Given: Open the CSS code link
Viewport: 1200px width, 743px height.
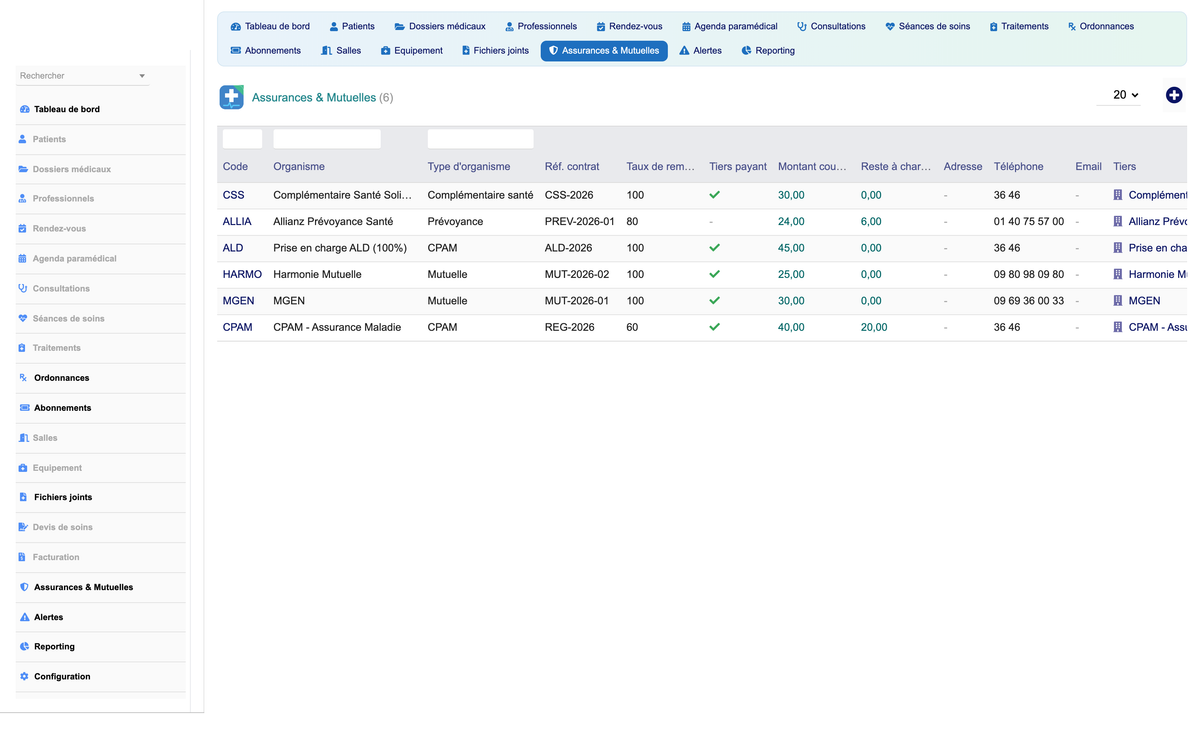Looking at the screenshot, I should (x=233, y=195).
